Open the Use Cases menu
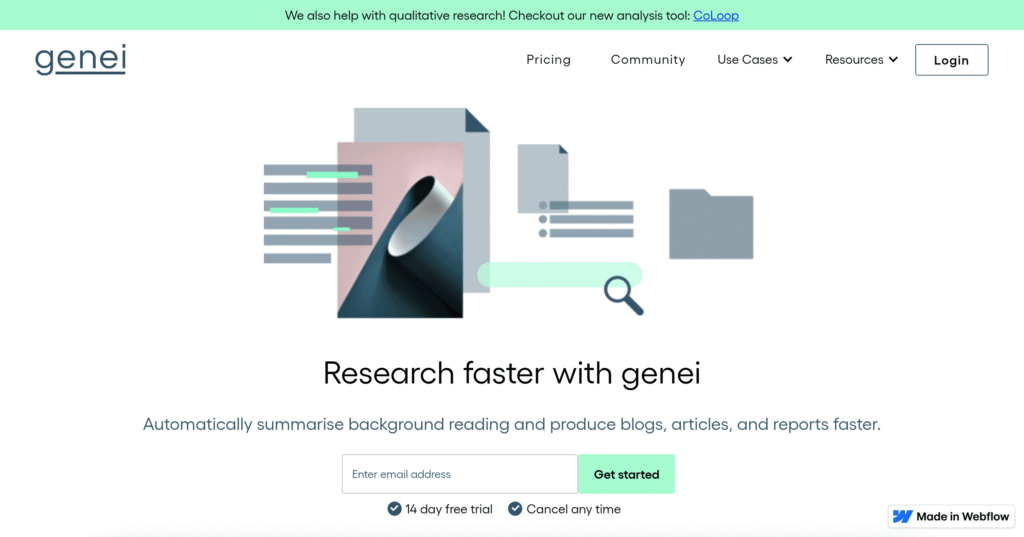The width and height of the screenshot is (1024, 537). 747,60
